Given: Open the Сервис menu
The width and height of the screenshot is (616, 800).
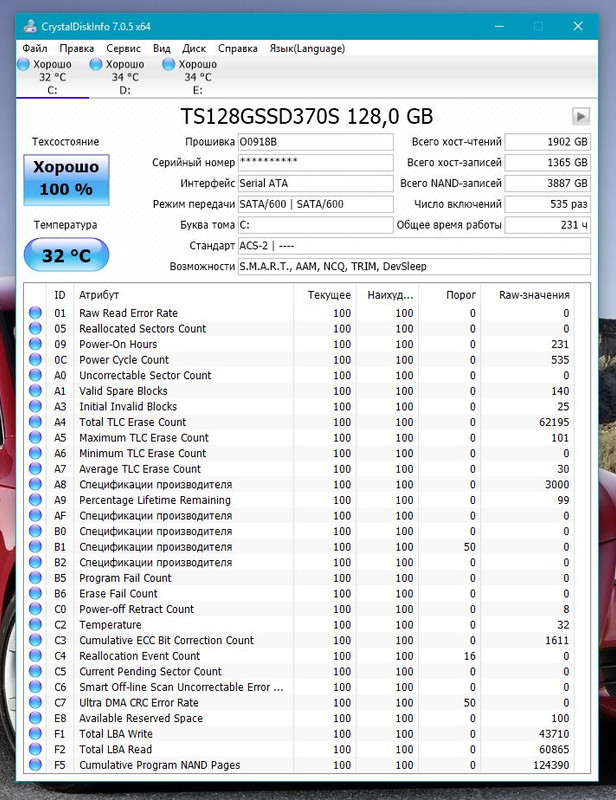Looking at the screenshot, I should click(124, 48).
